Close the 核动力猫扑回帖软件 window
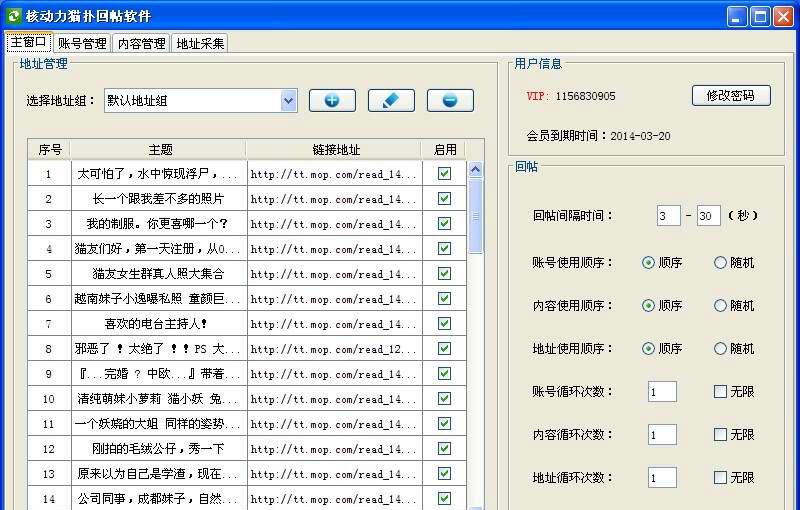This screenshot has width=800, height=510. point(783,17)
